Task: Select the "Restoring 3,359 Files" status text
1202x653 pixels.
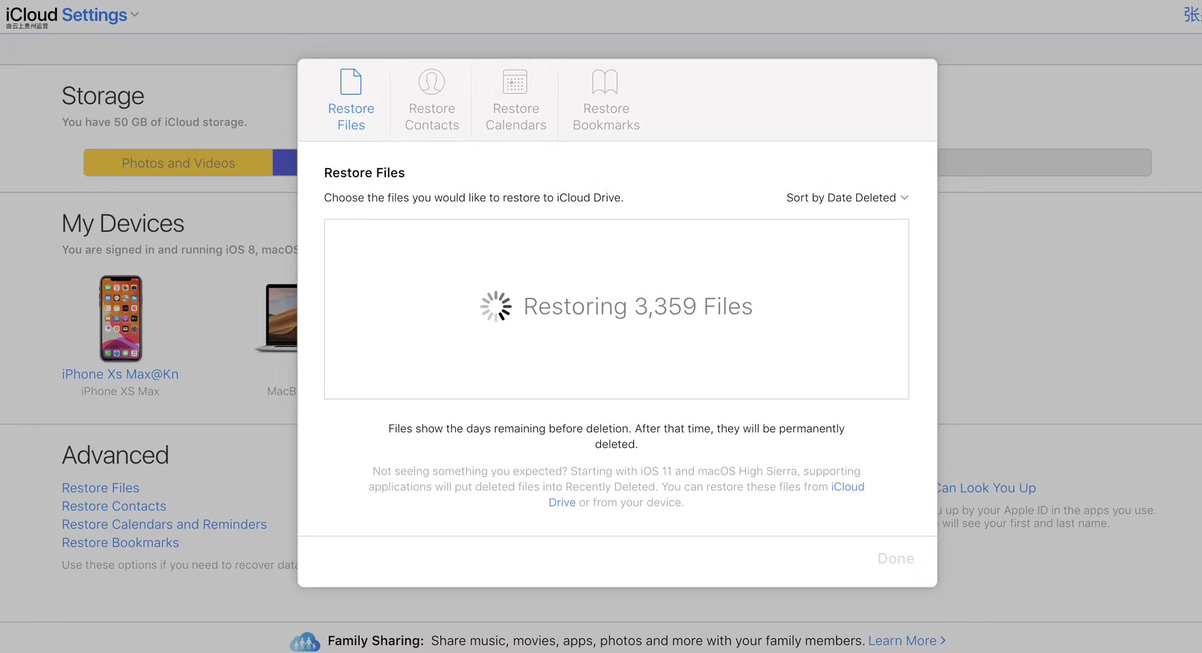Action: pyautogui.click(x=638, y=307)
